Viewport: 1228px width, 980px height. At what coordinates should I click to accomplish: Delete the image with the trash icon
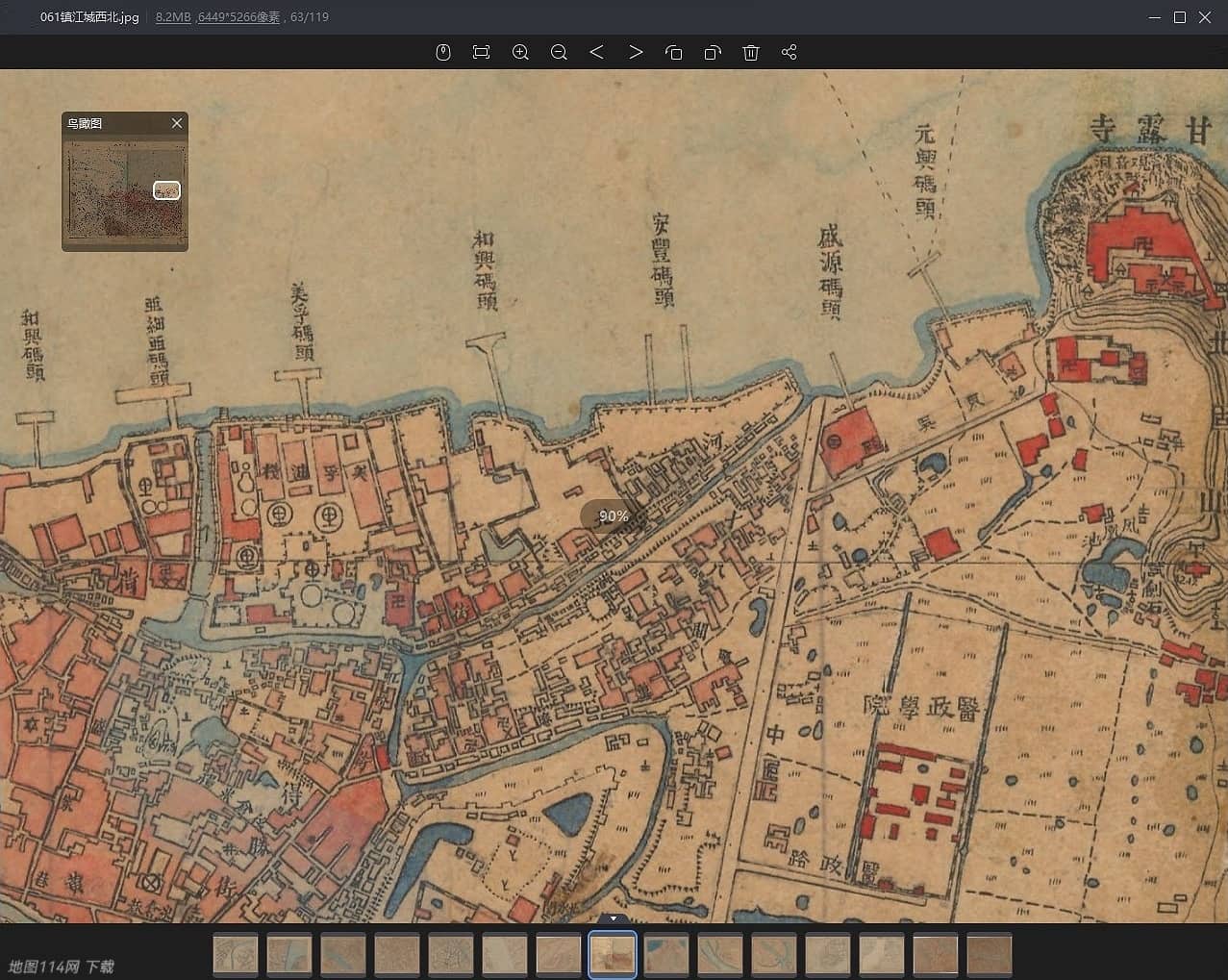coord(751,52)
